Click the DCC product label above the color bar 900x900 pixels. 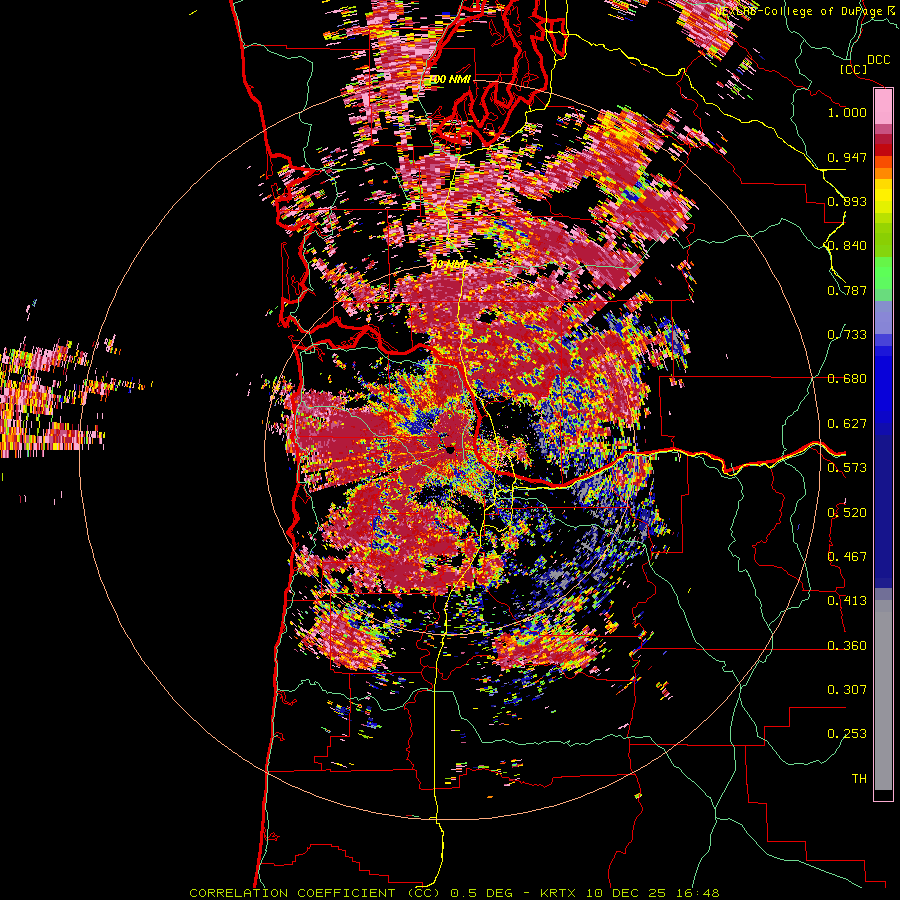[x=878, y=60]
